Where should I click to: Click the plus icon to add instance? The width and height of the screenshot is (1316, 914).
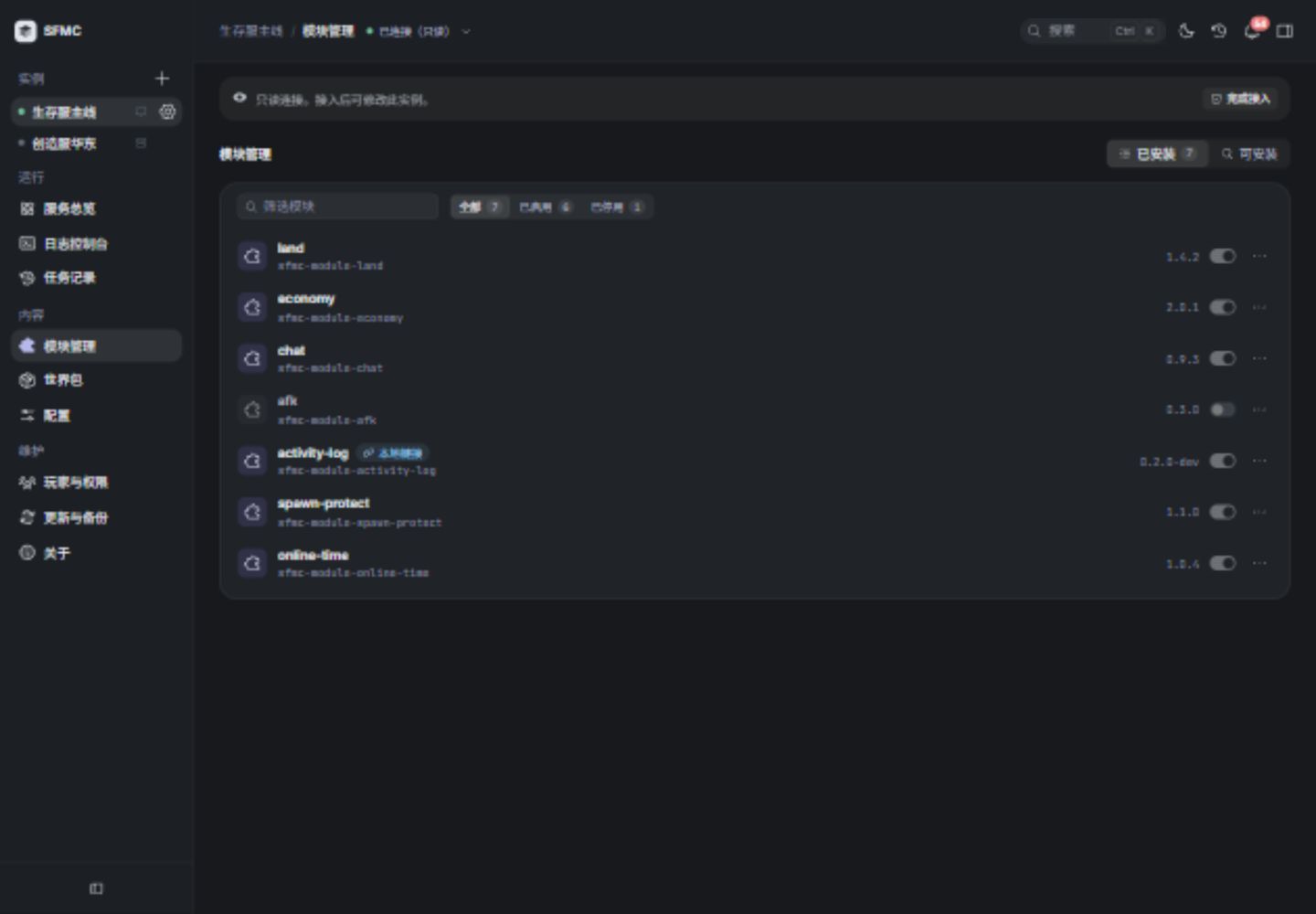click(x=162, y=79)
